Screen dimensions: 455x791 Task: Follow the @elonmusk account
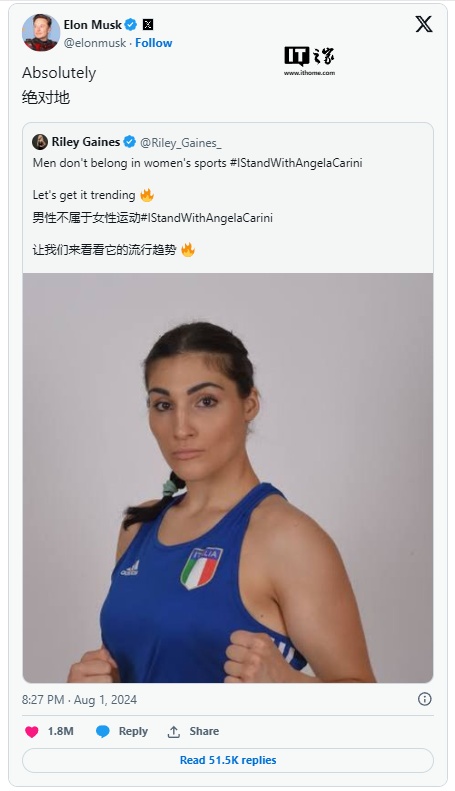tap(153, 43)
